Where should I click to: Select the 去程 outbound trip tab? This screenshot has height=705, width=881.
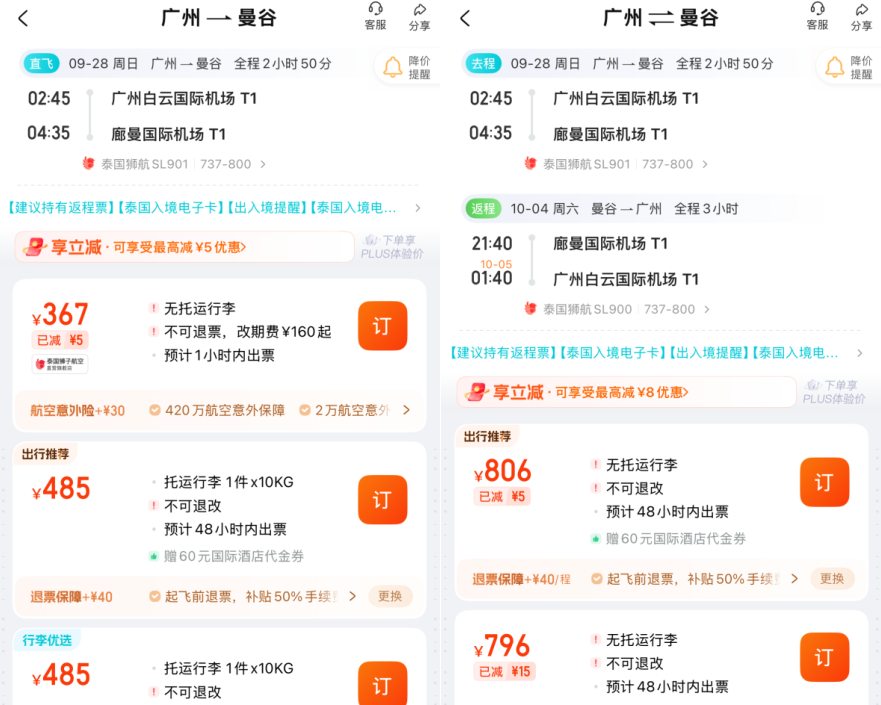(484, 63)
